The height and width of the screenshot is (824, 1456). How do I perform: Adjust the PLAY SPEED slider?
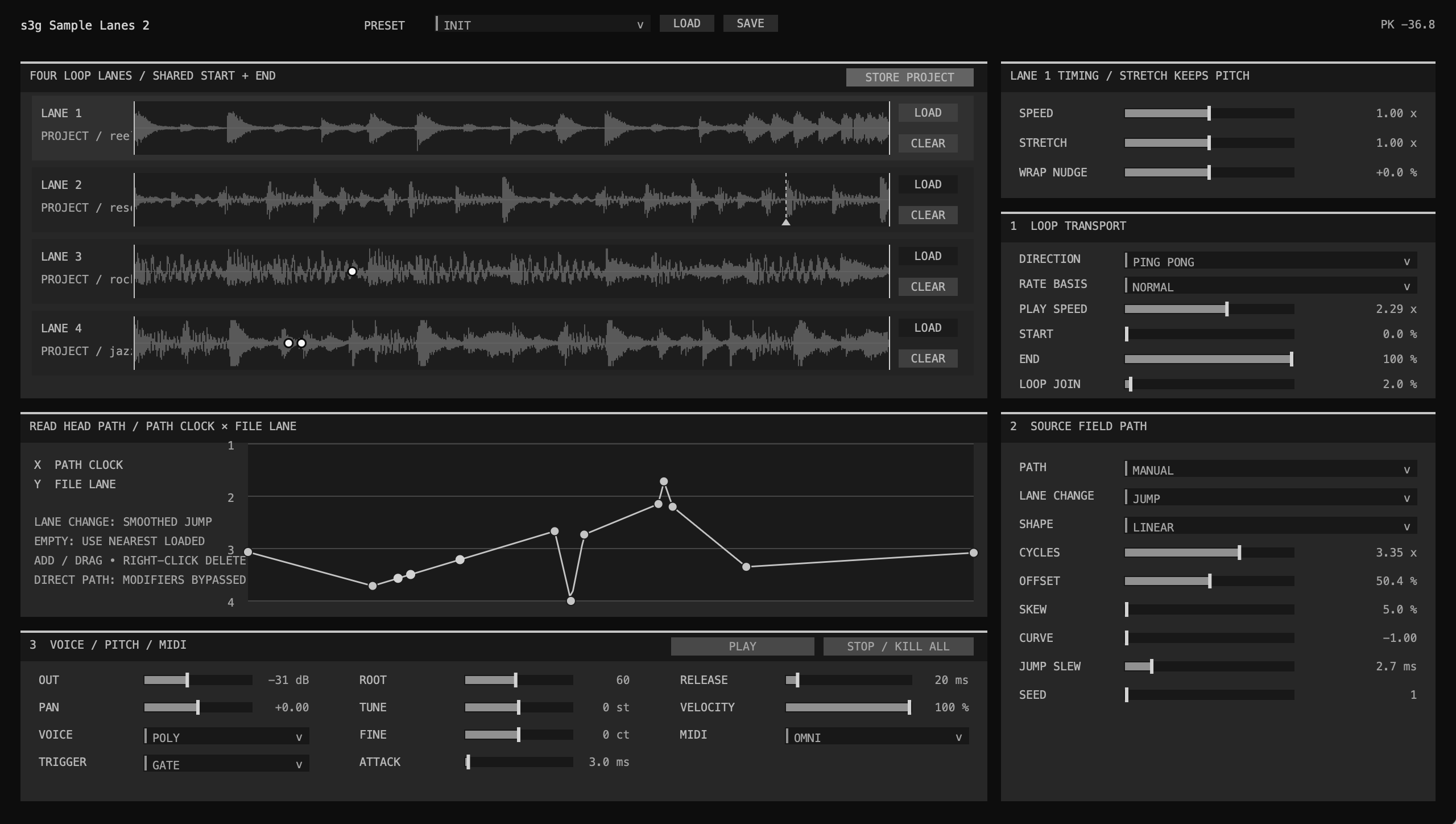coord(1210,309)
